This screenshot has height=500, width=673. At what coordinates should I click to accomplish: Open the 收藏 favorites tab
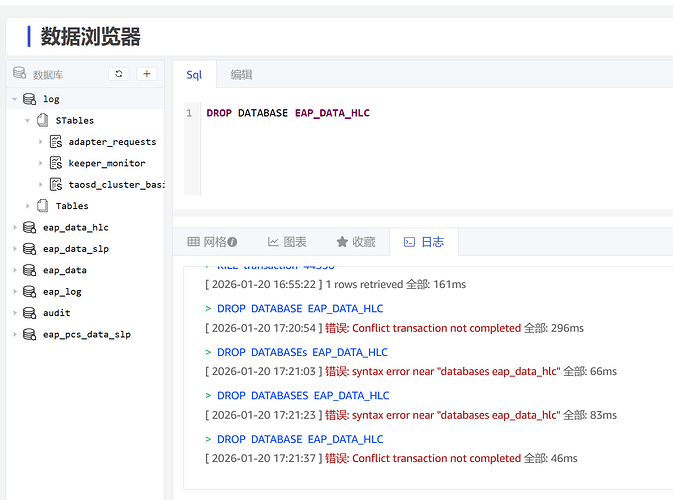coord(355,242)
